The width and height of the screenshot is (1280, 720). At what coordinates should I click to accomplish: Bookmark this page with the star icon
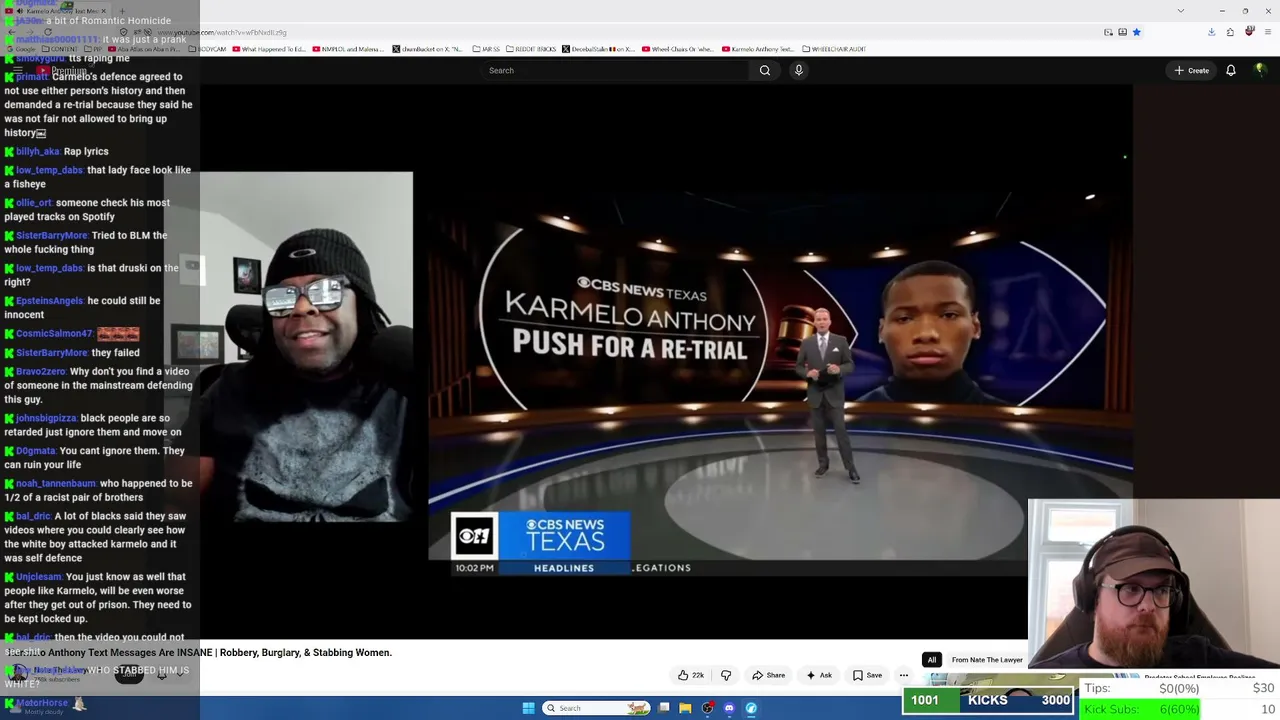1137,32
